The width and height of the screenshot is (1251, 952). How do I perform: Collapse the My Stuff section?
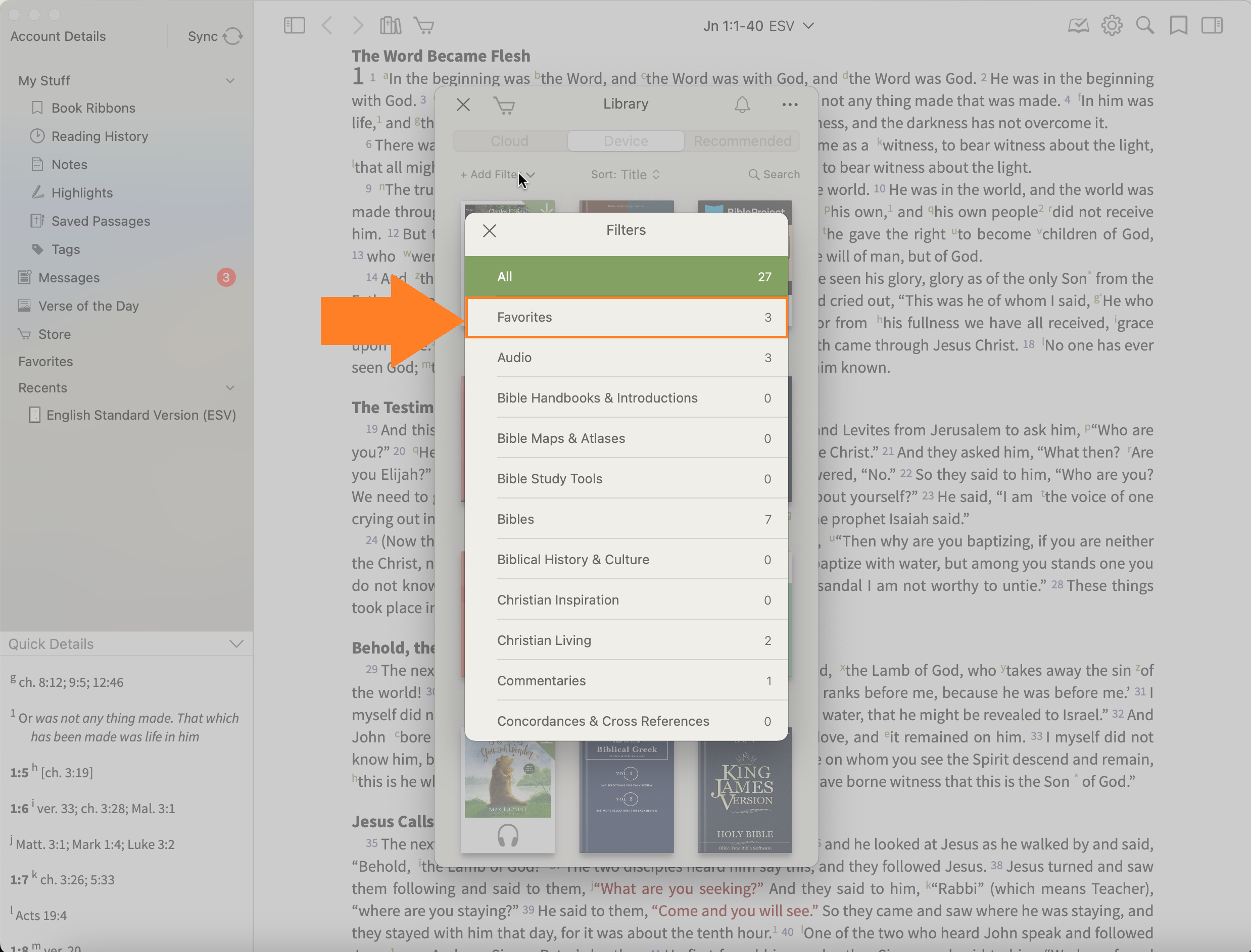coord(230,80)
